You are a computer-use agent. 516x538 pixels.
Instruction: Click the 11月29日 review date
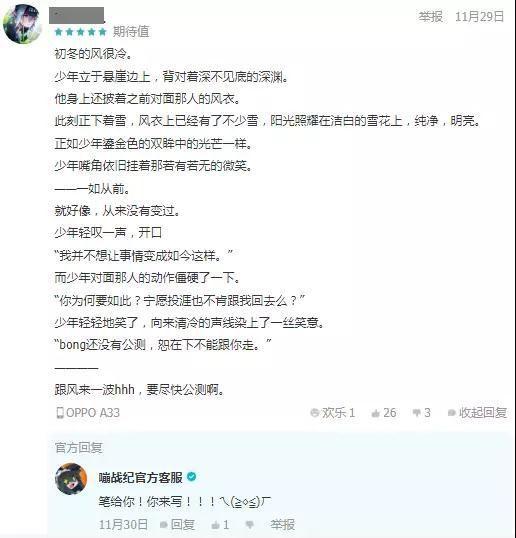(480, 16)
